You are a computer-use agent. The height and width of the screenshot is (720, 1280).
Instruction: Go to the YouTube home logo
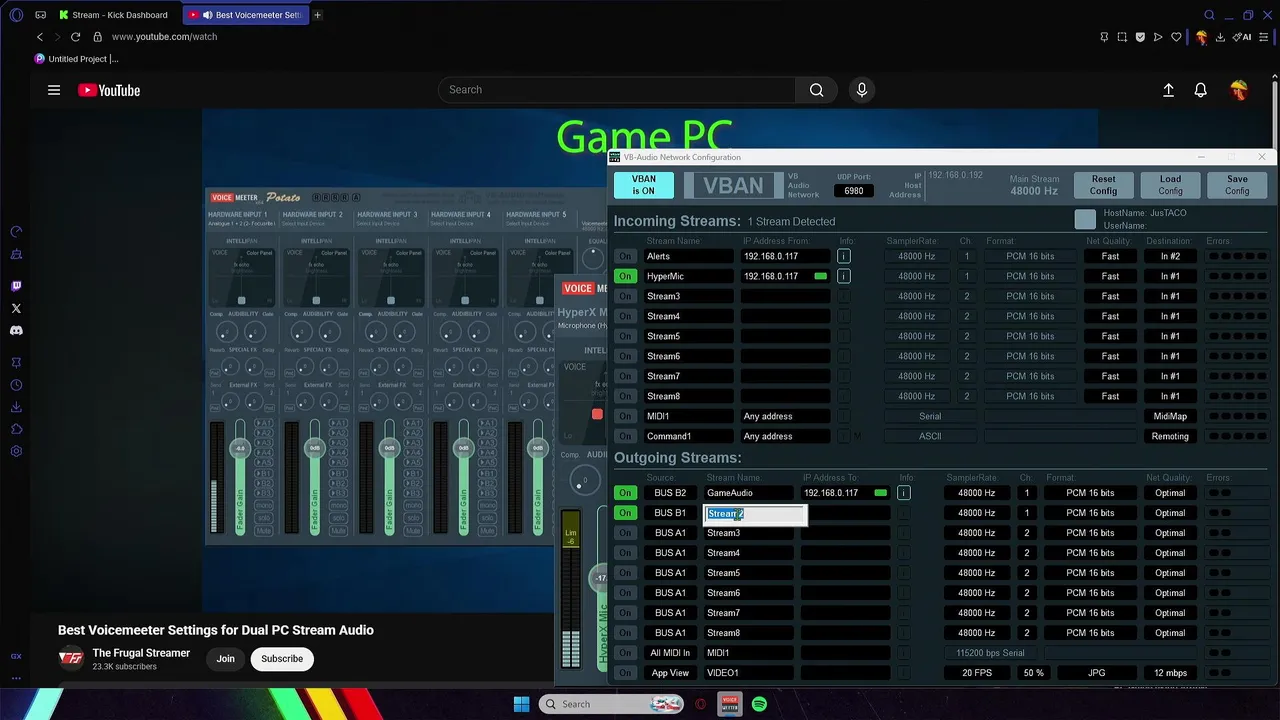point(109,90)
